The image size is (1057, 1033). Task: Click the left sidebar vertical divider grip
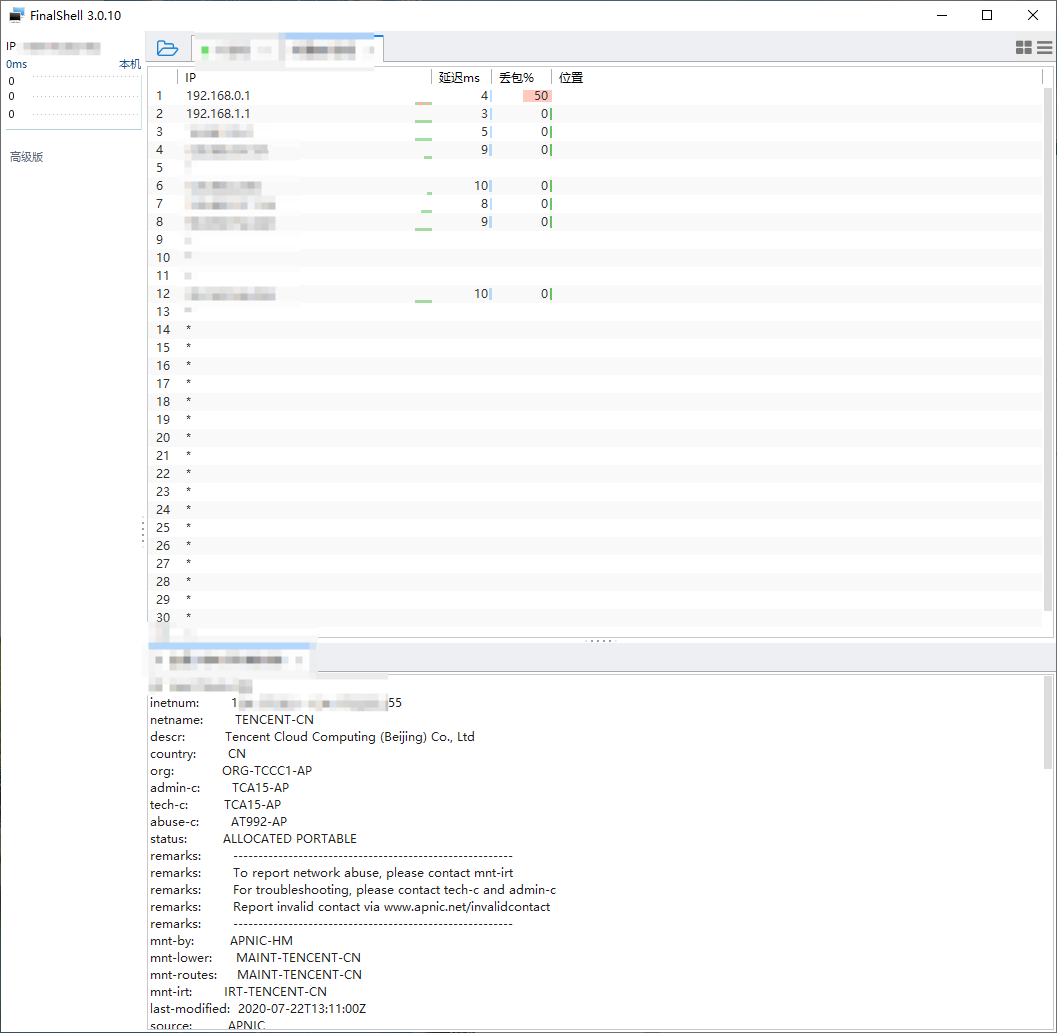(x=143, y=531)
